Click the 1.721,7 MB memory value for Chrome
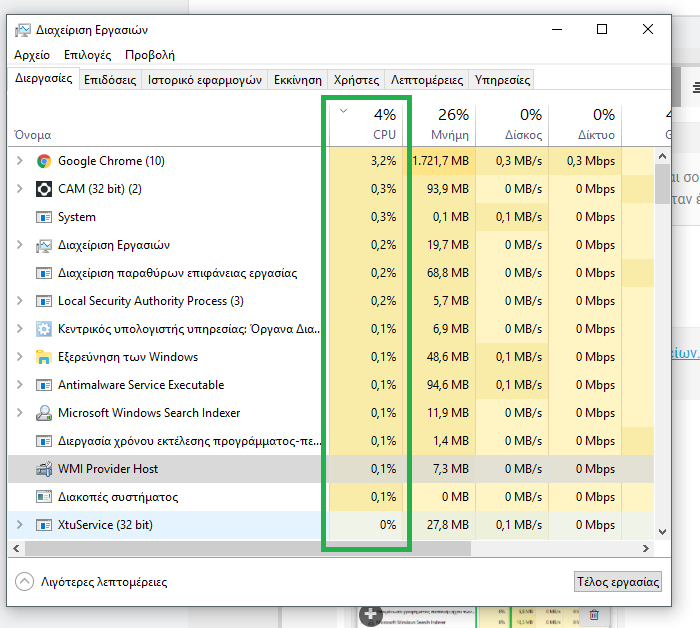The height and width of the screenshot is (628, 700). pyautogui.click(x=441, y=161)
